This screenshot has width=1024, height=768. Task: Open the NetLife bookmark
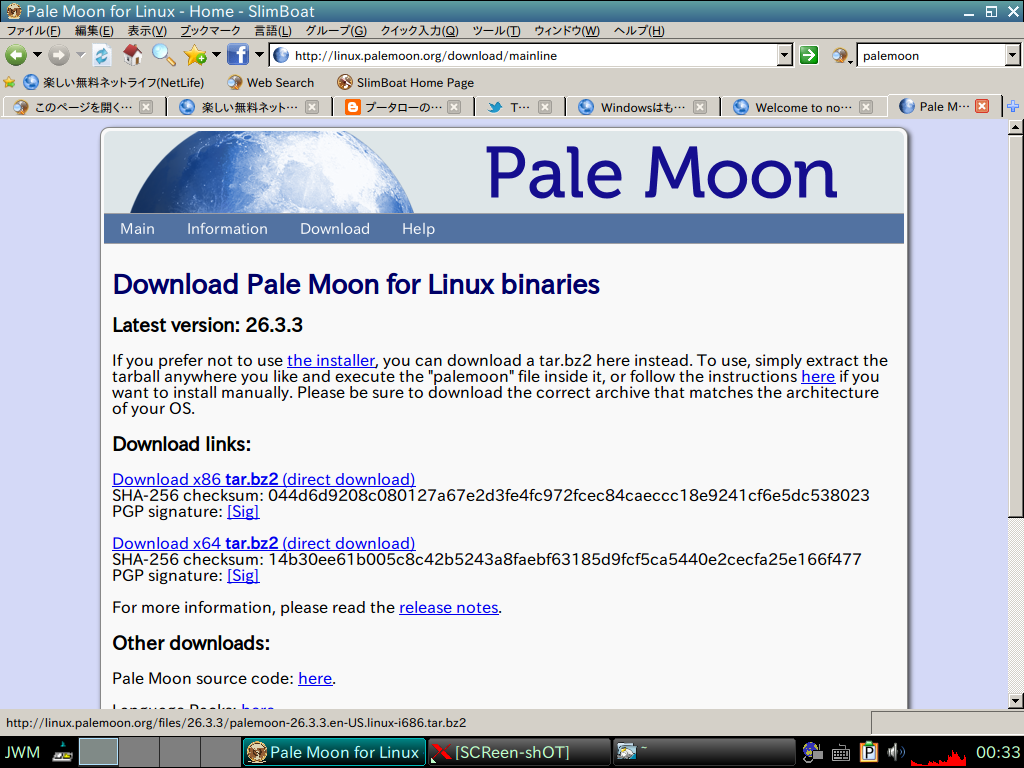click(114, 82)
